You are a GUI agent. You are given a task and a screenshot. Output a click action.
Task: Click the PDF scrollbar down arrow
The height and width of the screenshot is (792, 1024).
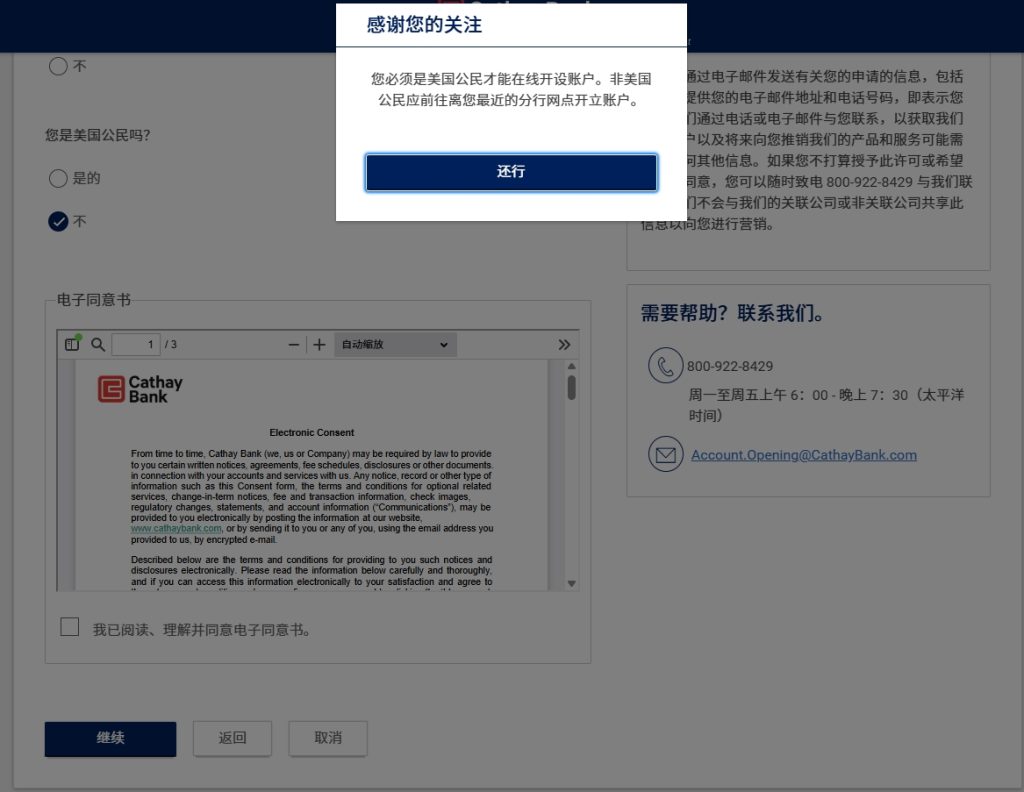pyautogui.click(x=572, y=584)
